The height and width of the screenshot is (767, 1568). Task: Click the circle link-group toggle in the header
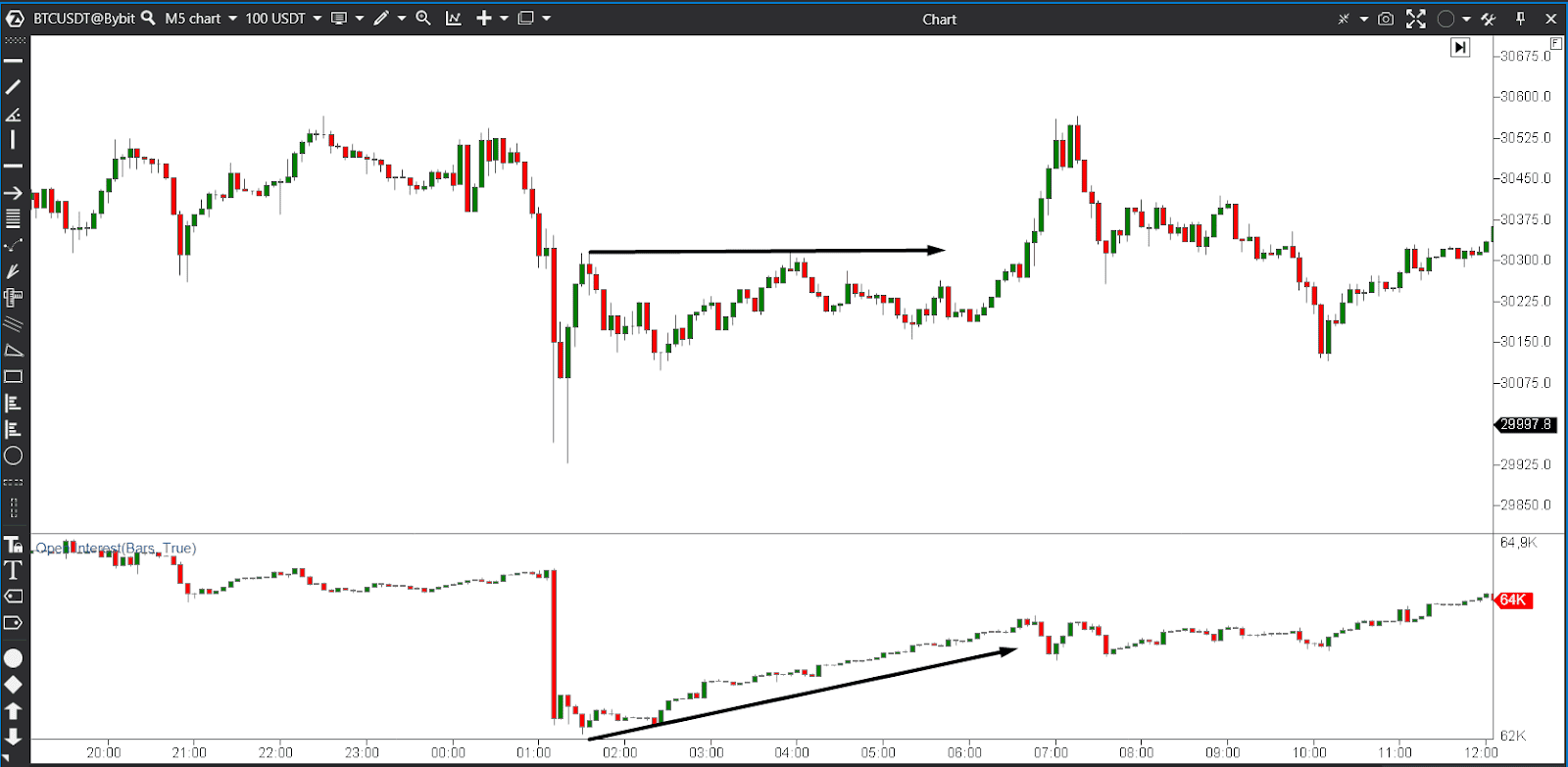(1445, 19)
